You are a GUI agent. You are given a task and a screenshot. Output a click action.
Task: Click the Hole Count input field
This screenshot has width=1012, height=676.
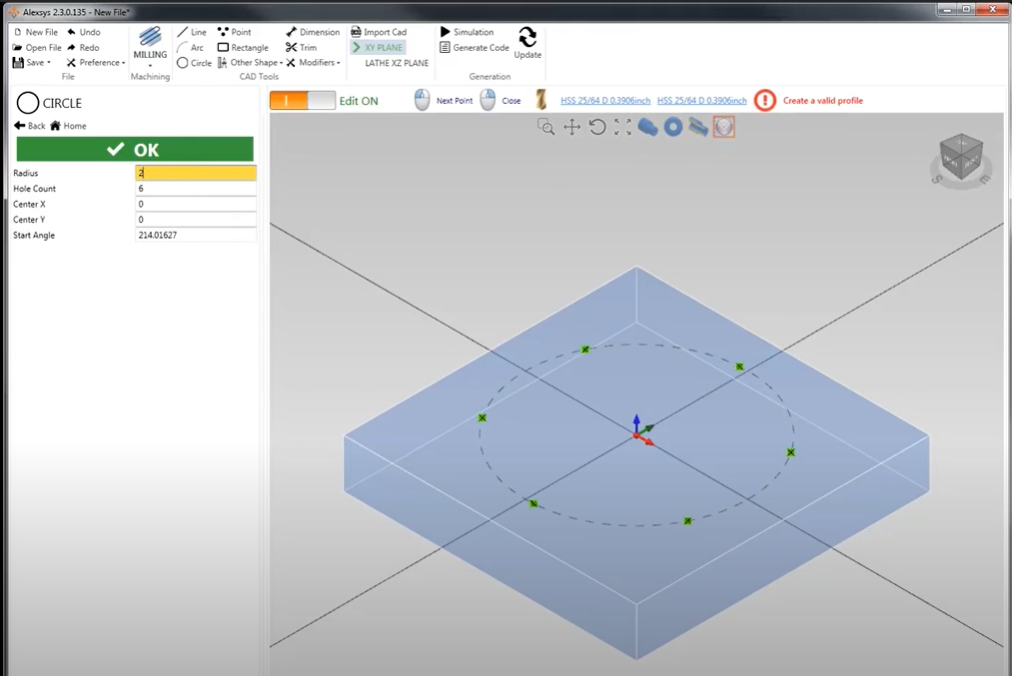196,189
